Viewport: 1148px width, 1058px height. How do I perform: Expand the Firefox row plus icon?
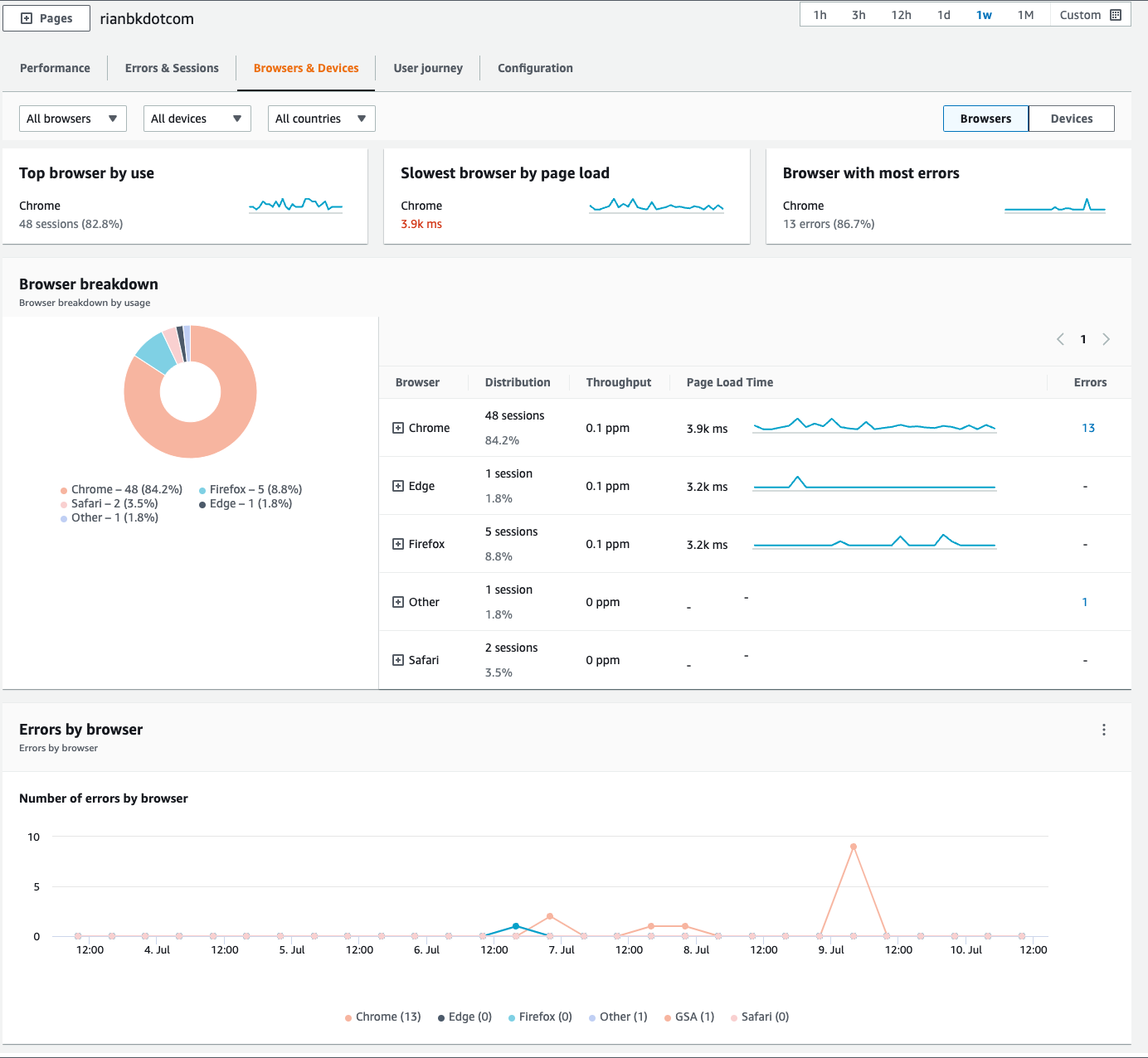398,544
